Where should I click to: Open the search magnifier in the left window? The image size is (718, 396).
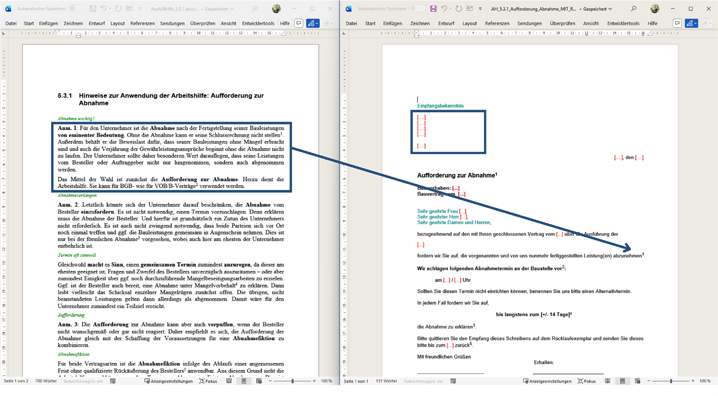[255, 9]
